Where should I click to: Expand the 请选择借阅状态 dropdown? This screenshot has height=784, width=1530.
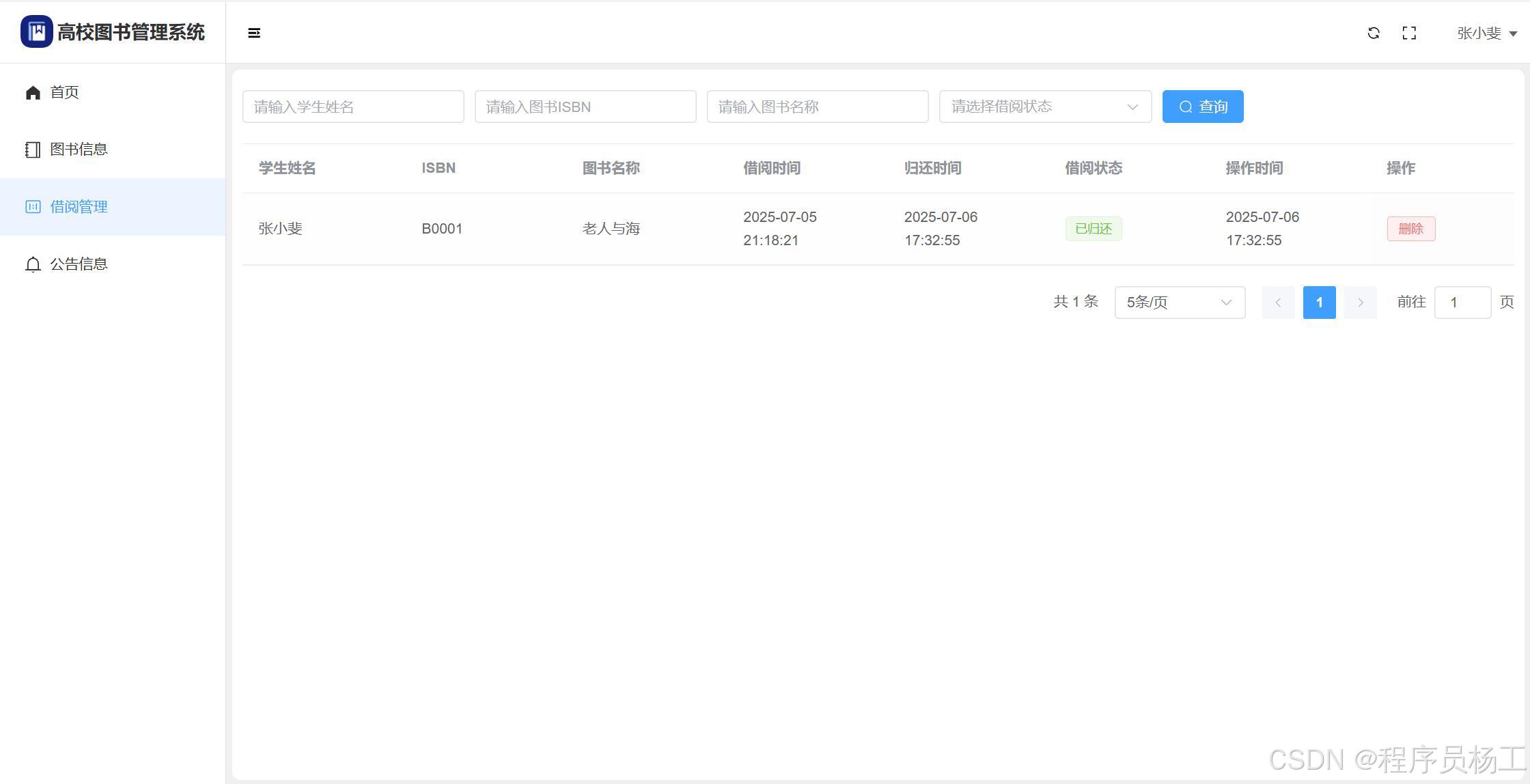[x=1045, y=107]
